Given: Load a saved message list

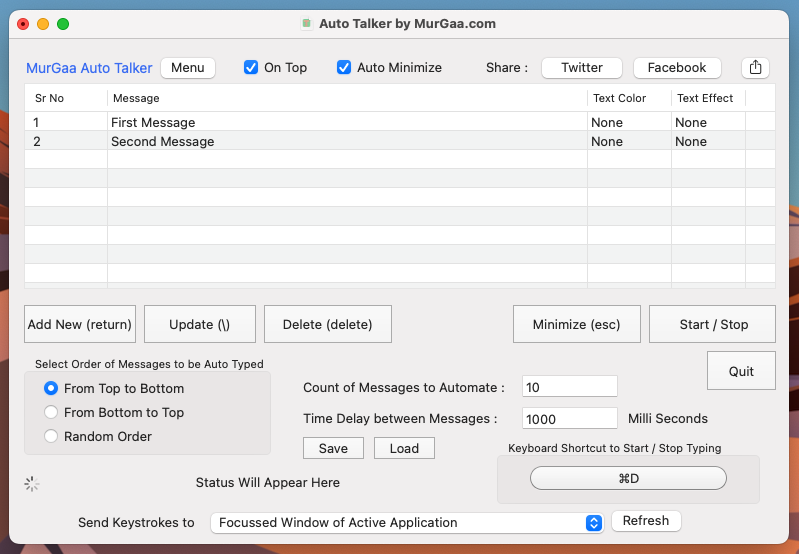Looking at the screenshot, I should click(x=404, y=448).
